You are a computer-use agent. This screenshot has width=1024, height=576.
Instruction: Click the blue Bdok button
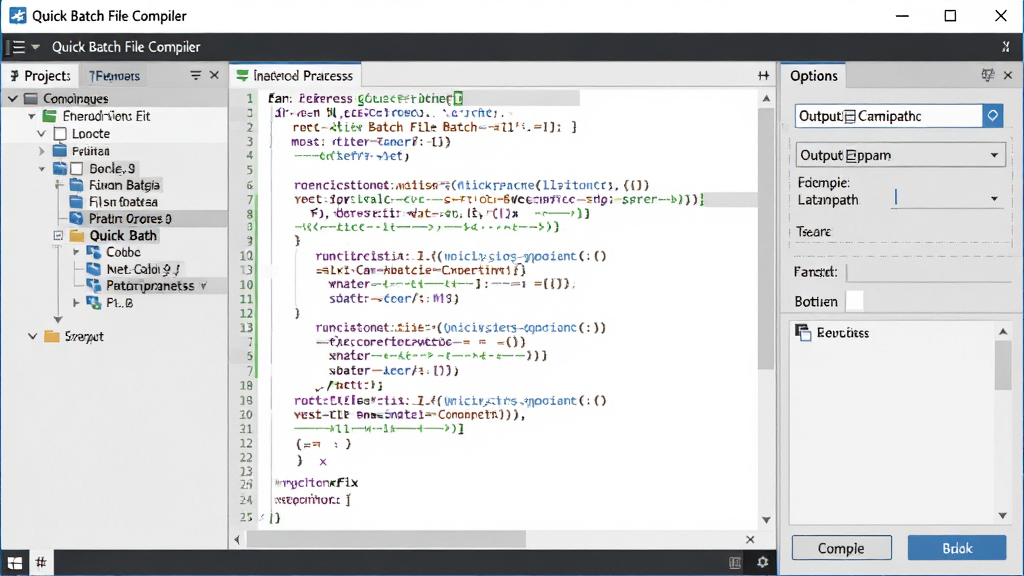pos(957,548)
